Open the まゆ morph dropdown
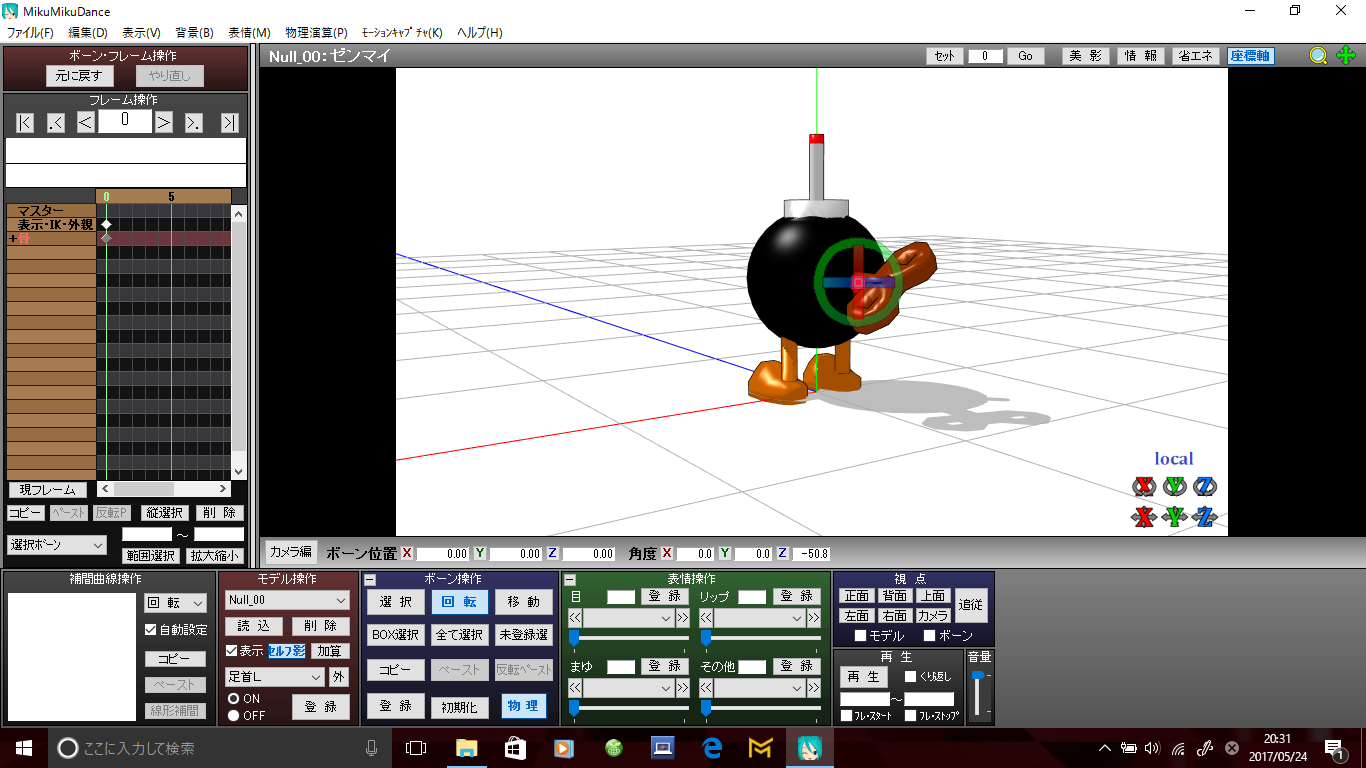The height and width of the screenshot is (768, 1366). click(629, 688)
